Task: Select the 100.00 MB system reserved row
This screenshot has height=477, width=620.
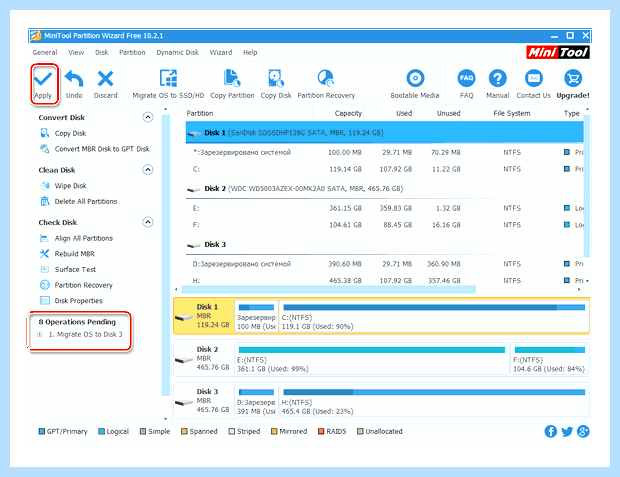Action: [x=384, y=153]
